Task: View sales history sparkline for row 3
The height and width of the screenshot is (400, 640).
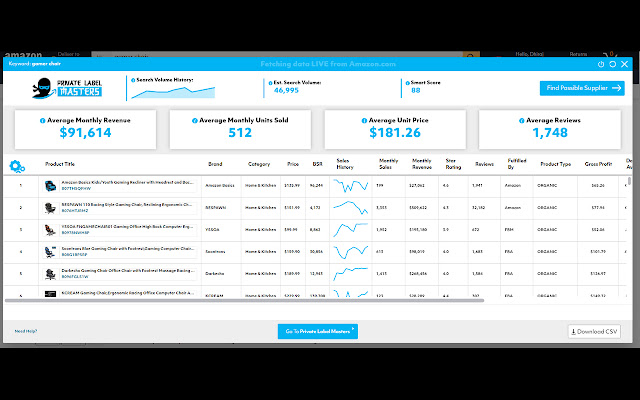Action: [351, 229]
